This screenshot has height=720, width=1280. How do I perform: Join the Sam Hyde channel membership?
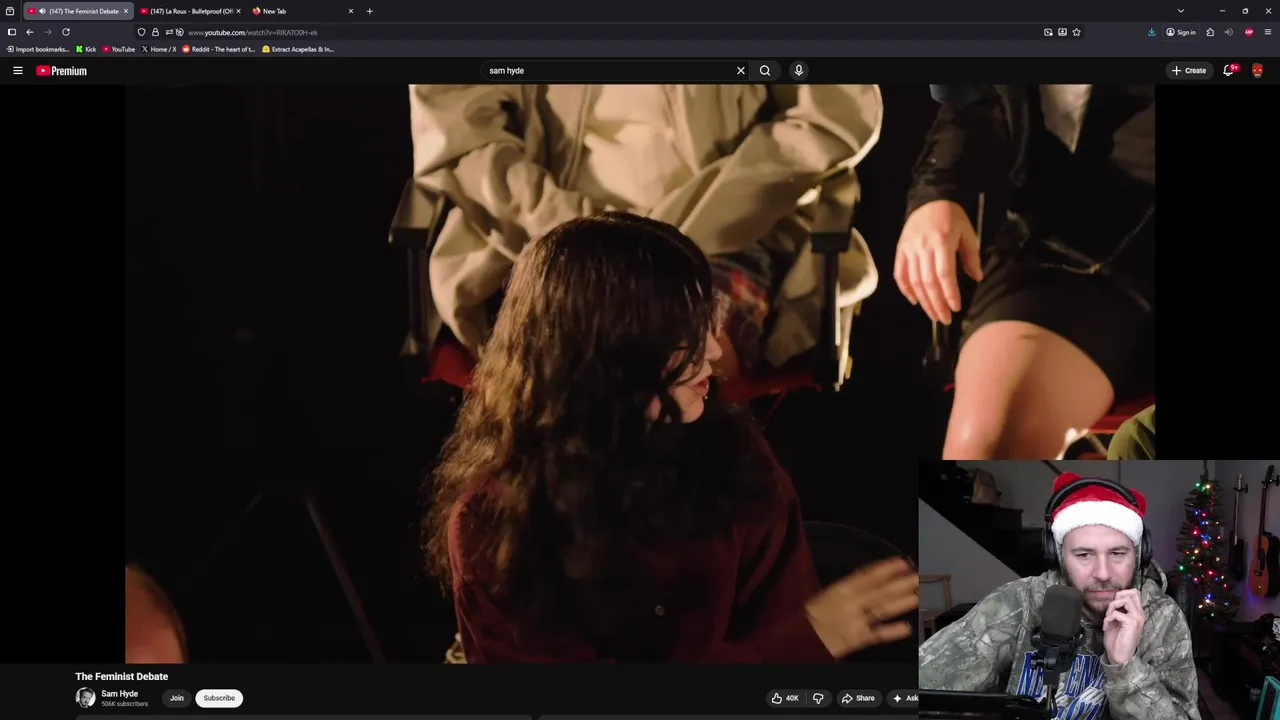[177, 698]
